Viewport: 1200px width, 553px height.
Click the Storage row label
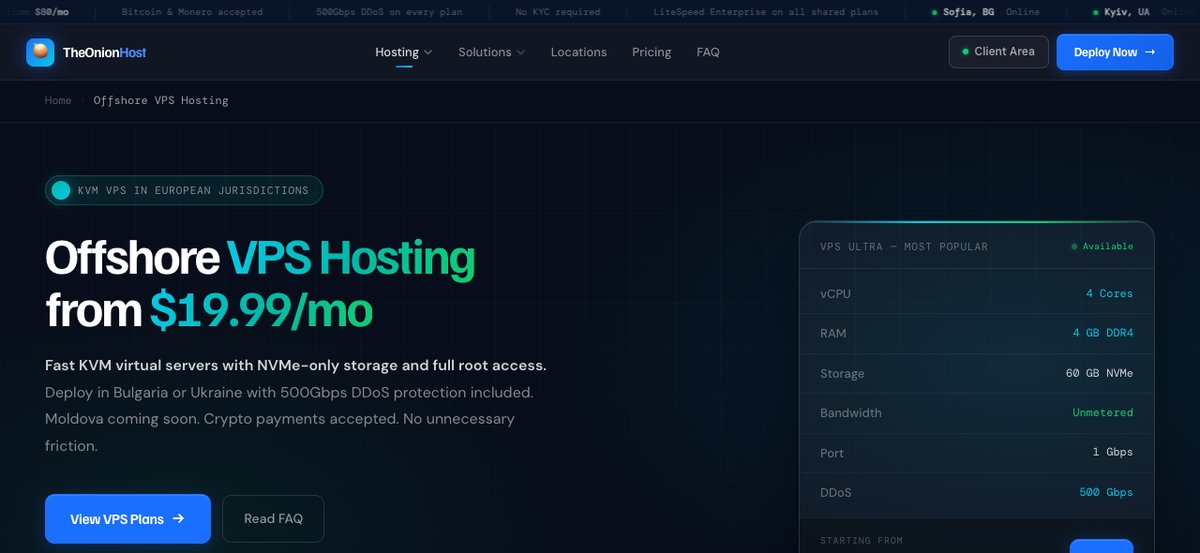(x=842, y=373)
